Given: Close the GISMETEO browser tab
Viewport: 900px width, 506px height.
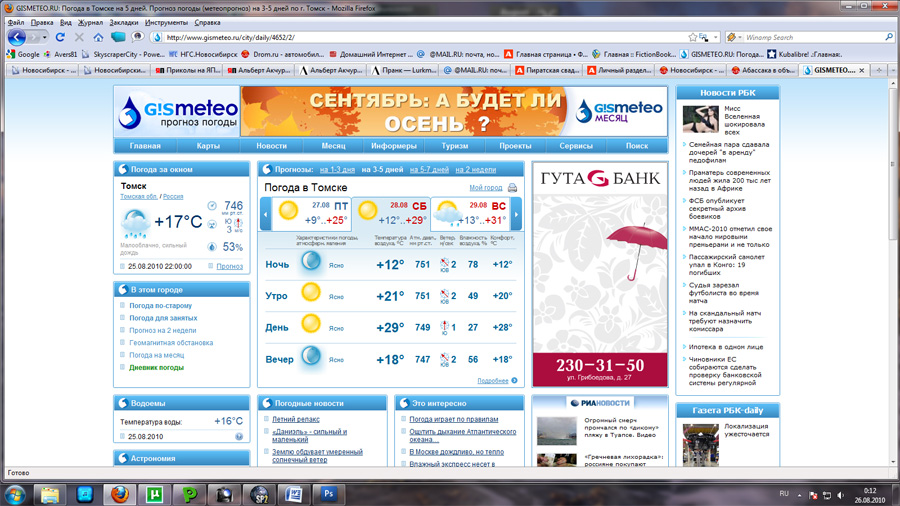Looking at the screenshot, I should coord(862,70).
